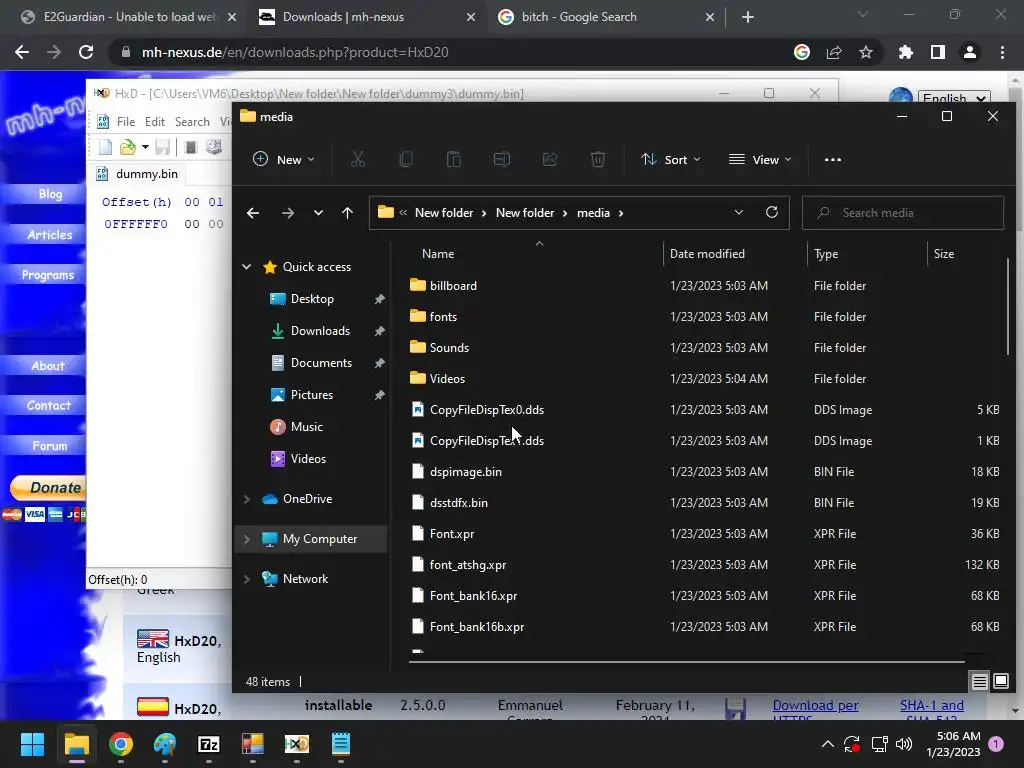Switch to Google Search browser tab
Screen dimensions: 1024x768
tap(604, 17)
